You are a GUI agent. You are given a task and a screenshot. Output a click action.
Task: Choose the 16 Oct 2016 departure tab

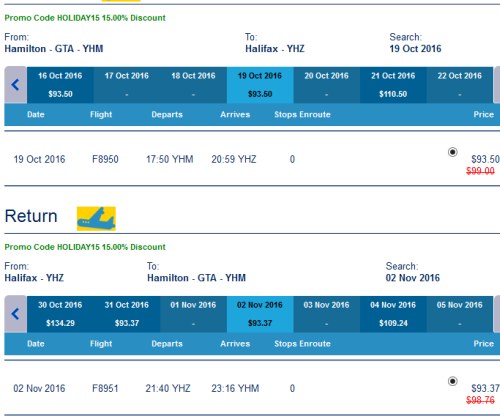click(x=60, y=85)
